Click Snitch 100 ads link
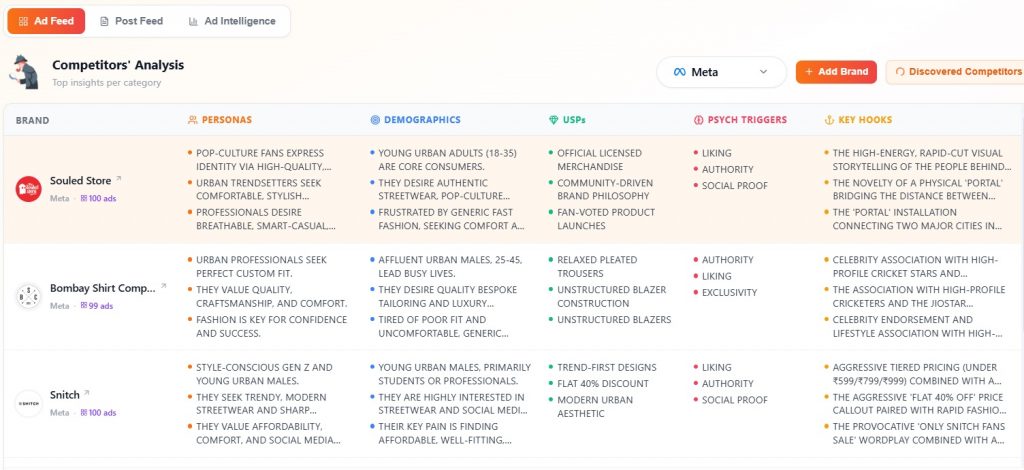Screen dimensions: 1024x470 click(x=98, y=413)
